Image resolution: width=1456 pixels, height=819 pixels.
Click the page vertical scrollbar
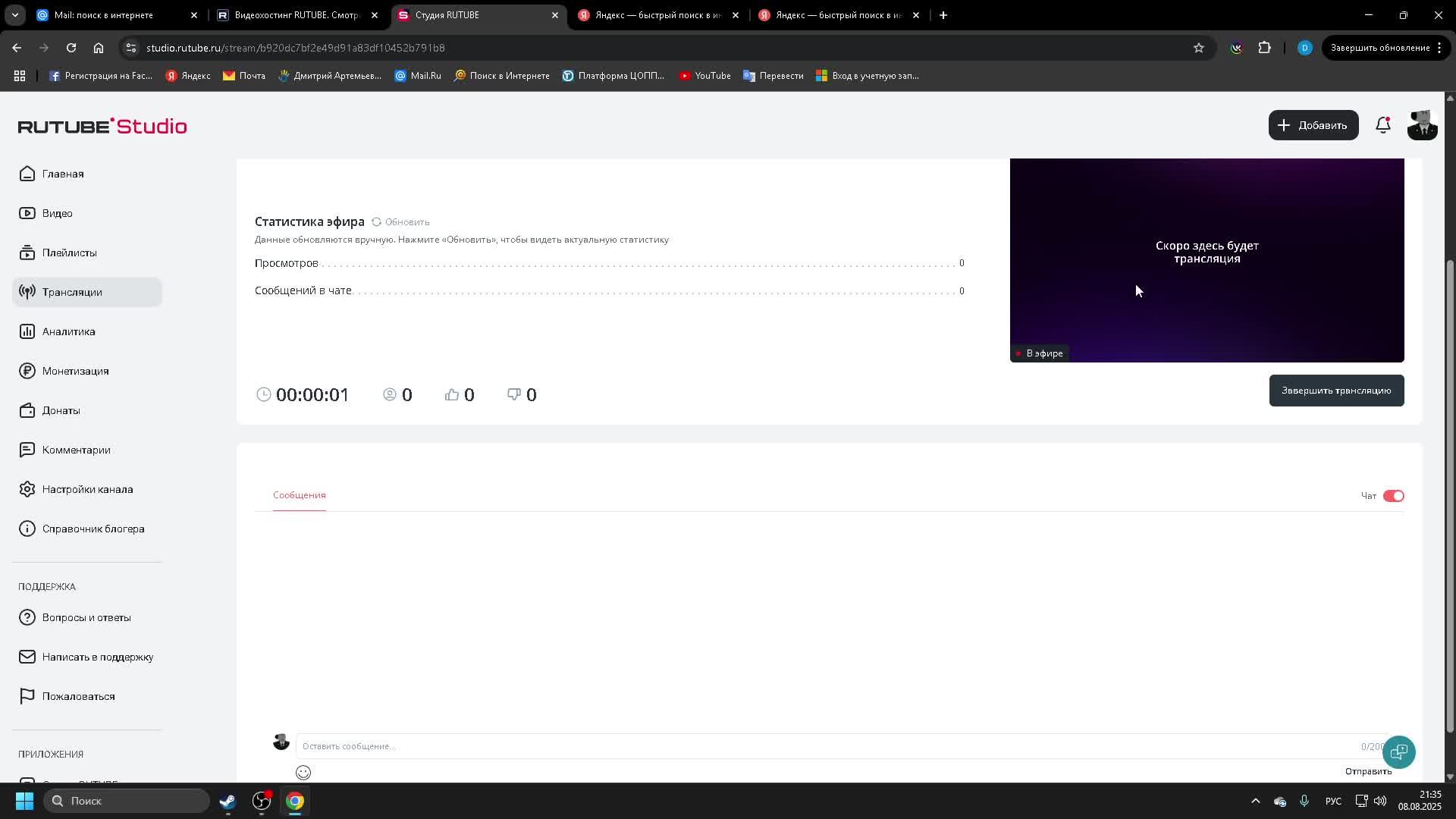(x=1450, y=493)
